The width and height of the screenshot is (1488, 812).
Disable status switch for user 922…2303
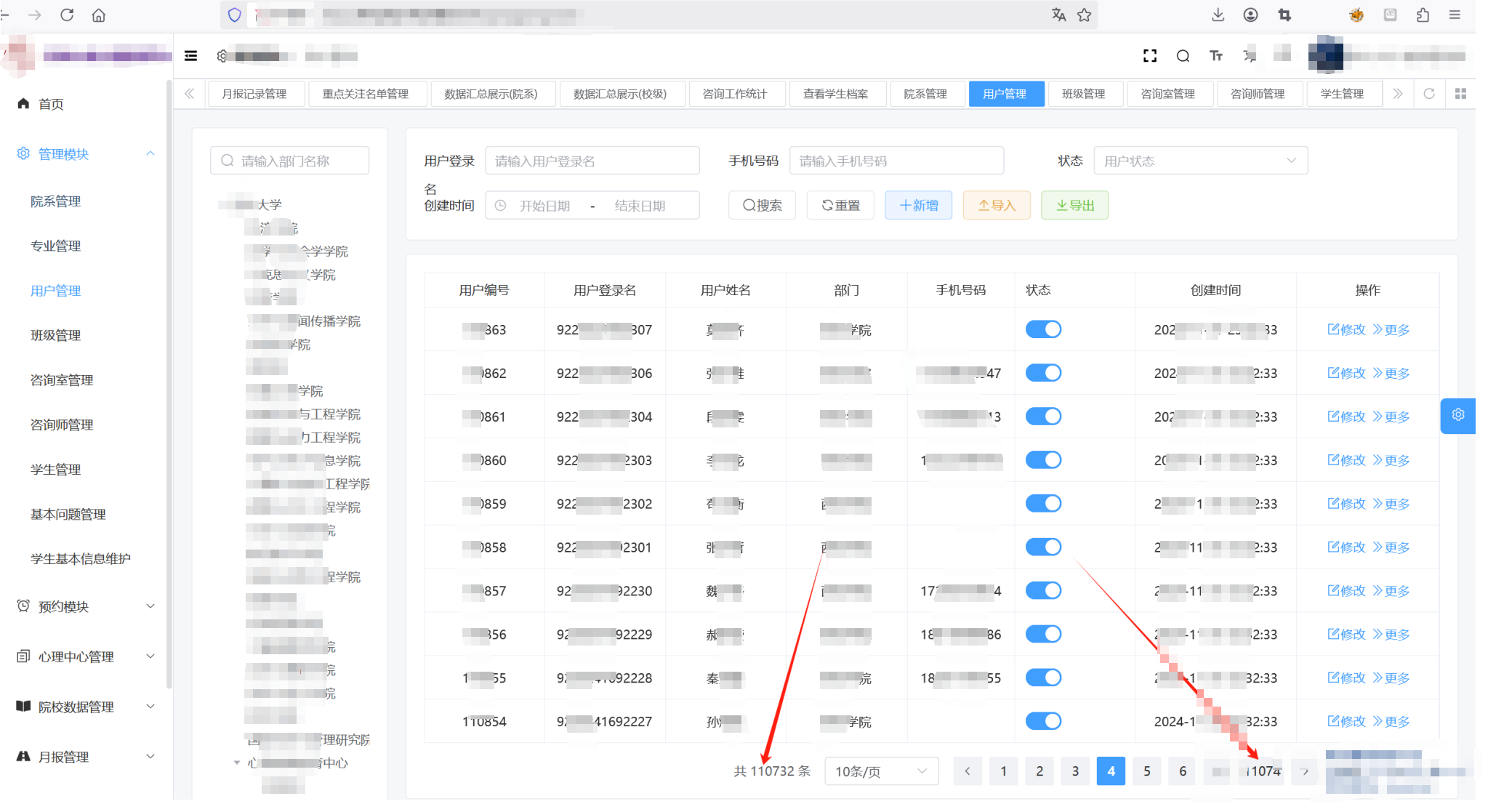coord(1043,460)
